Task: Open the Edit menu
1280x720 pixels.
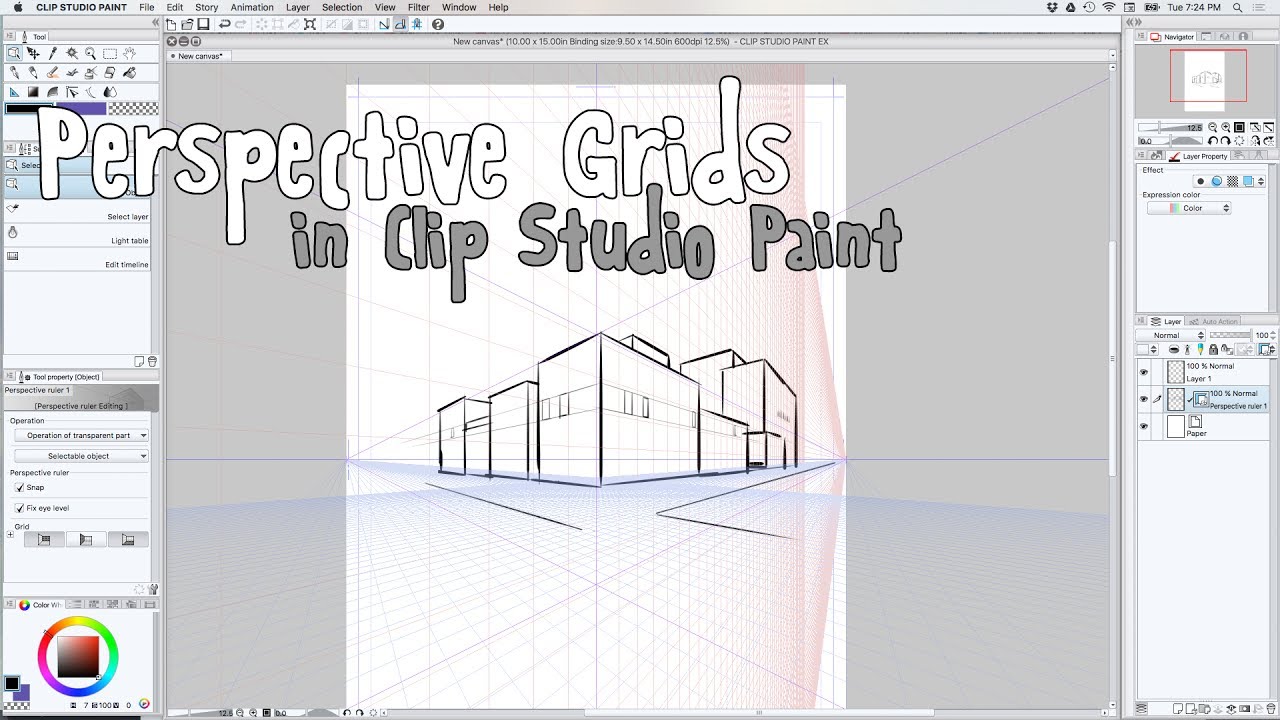Action: pyautogui.click(x=175, y=7)
